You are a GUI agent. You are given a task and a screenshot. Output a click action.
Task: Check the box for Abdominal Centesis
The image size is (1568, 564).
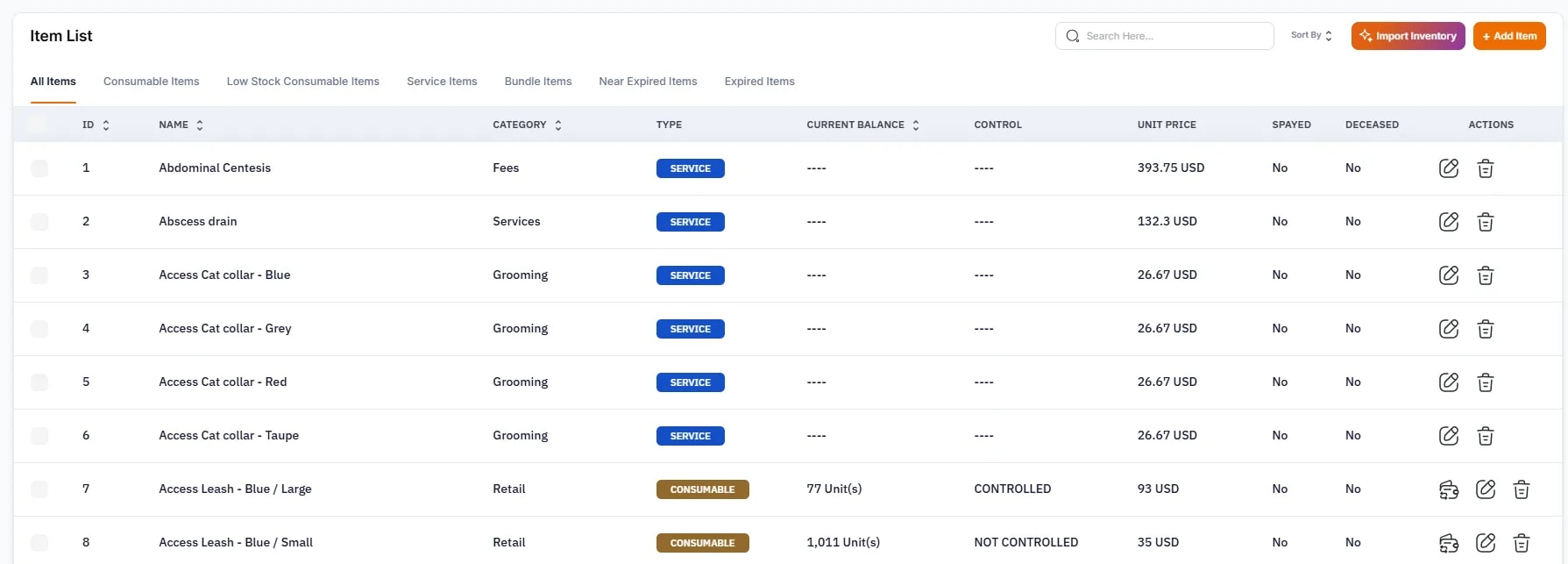(39, 168)
